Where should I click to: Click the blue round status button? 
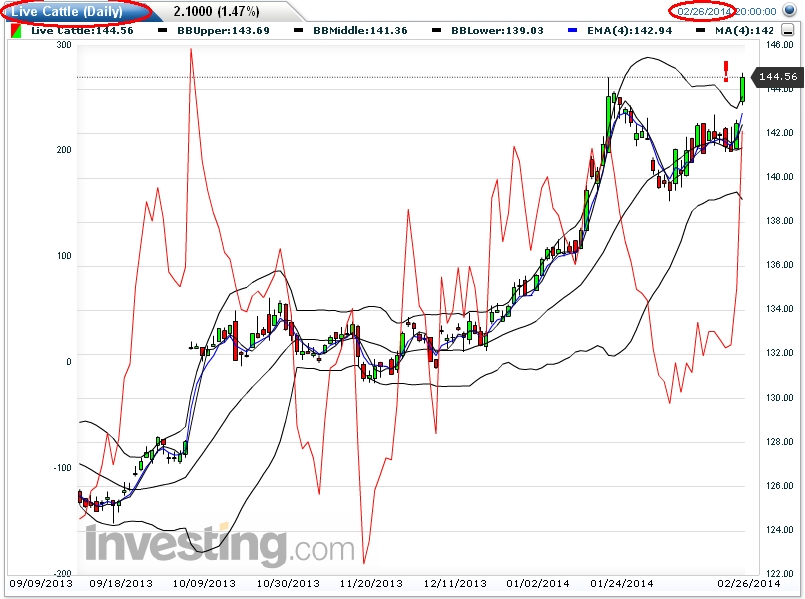[x=789, y=10]
